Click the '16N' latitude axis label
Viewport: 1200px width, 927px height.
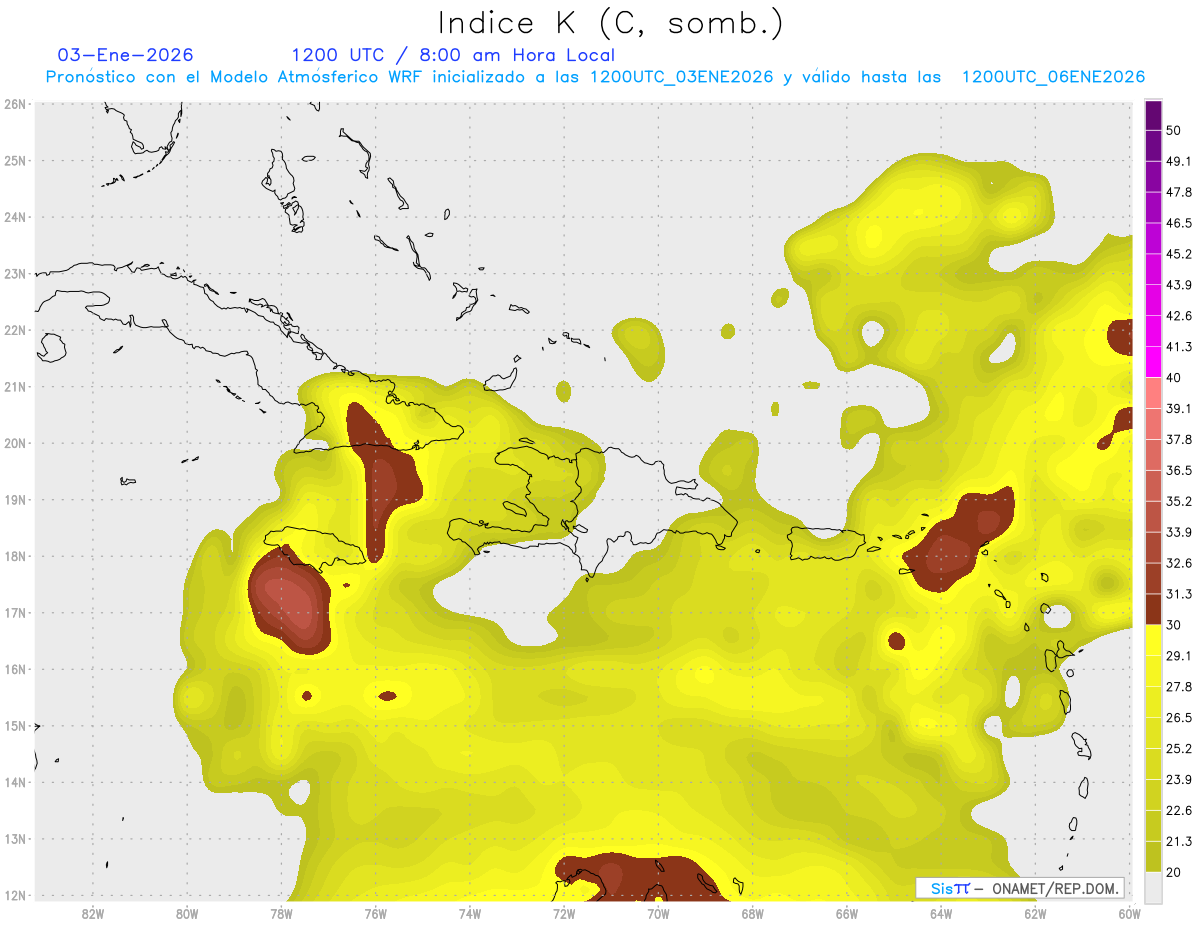[x=15, y=669]
